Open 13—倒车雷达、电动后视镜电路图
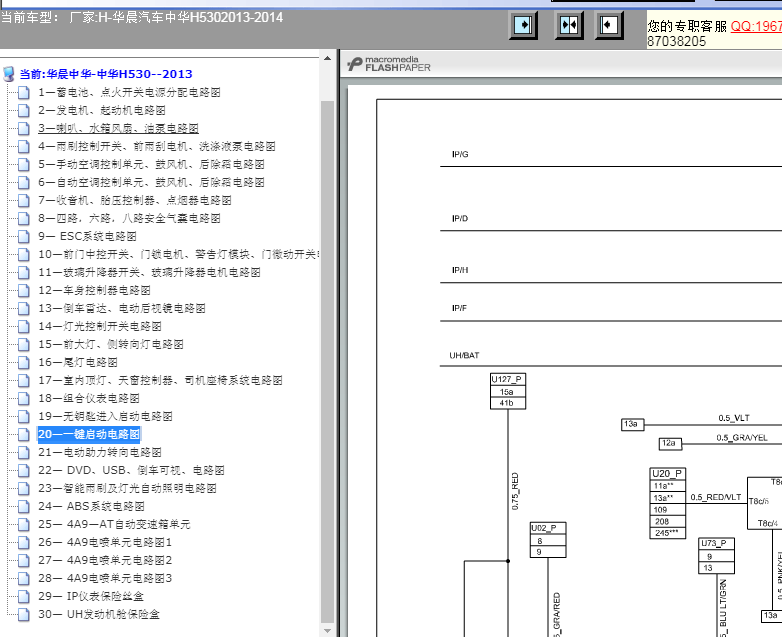The width and height of the screenshot is (782, 637). point(122,308)
